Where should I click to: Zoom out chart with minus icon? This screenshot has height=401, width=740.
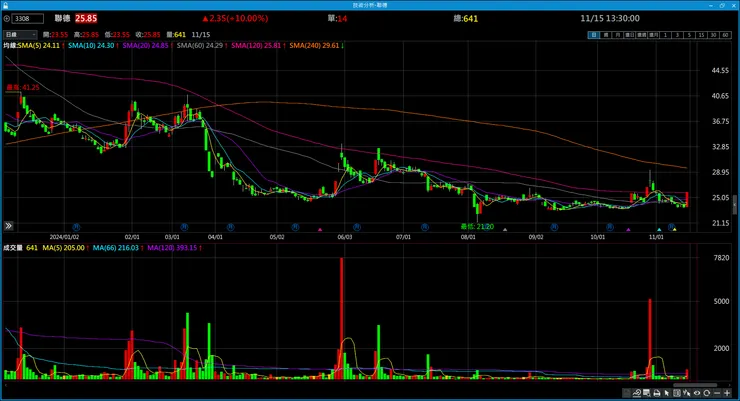point(717,393)
